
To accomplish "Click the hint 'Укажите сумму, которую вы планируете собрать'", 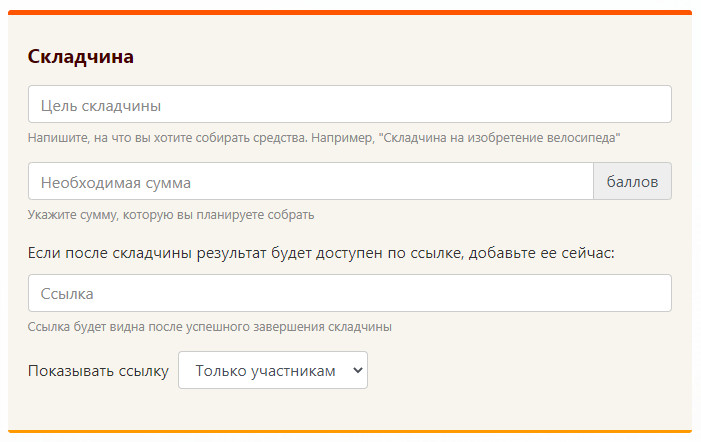I will tap(171, 215).
